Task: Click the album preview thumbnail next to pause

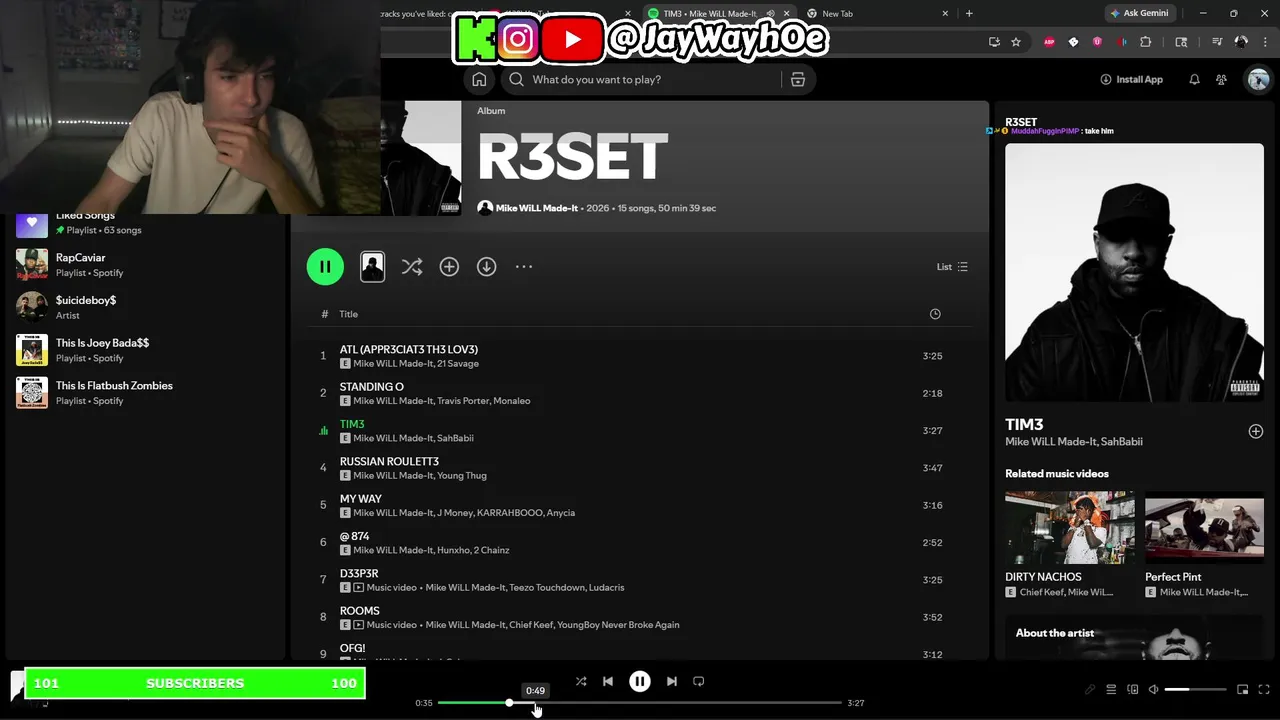Action: coord(372,267)
